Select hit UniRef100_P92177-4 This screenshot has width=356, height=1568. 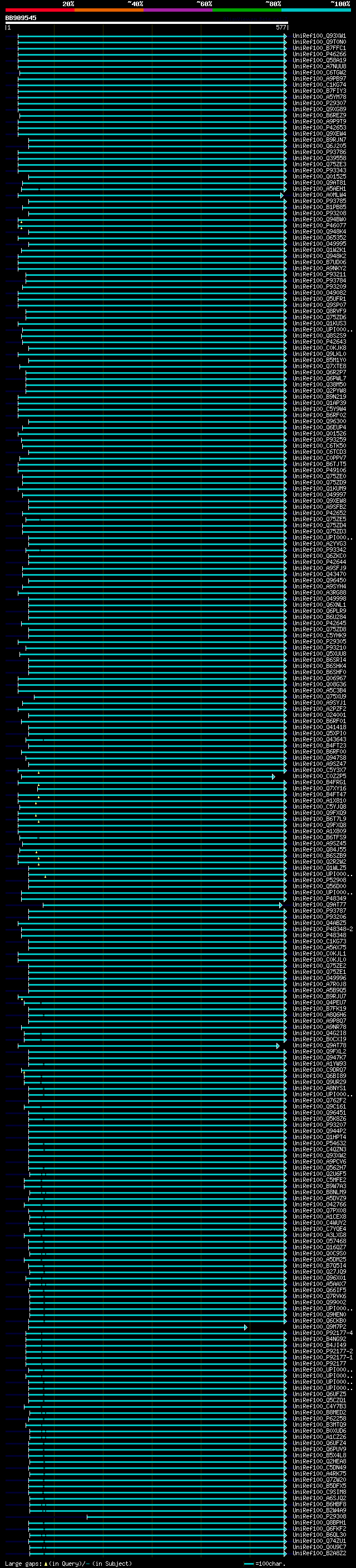(x=323, y=1333)
